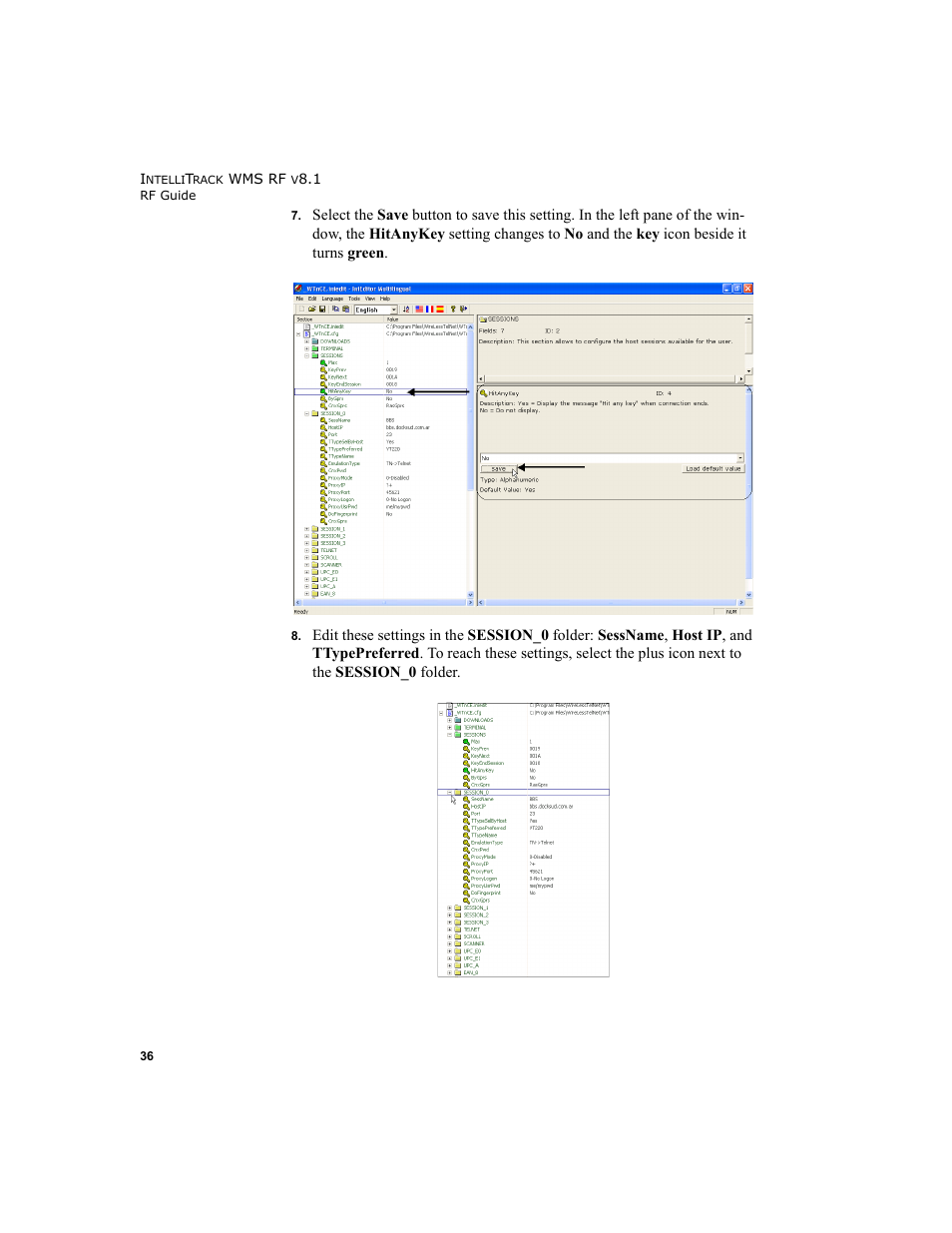Select the EmulationType key in the IniEditor window tree

(344, 463)
